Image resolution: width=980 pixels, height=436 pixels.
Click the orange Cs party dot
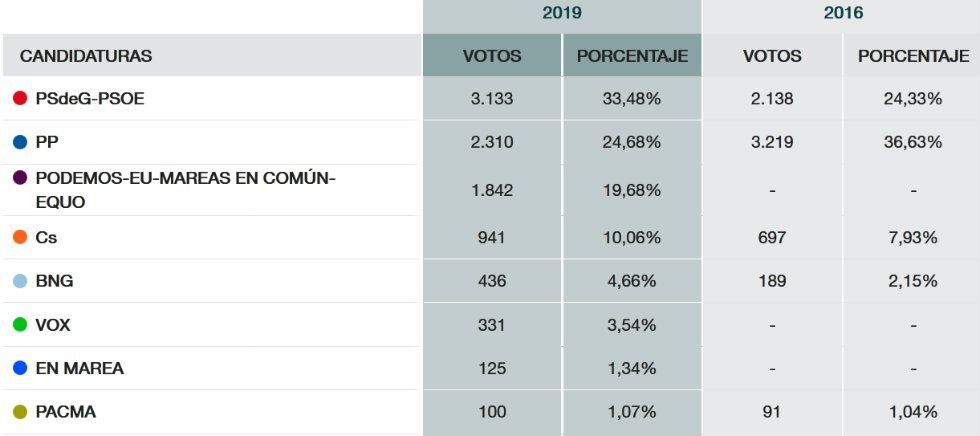(x=20, y=238)
